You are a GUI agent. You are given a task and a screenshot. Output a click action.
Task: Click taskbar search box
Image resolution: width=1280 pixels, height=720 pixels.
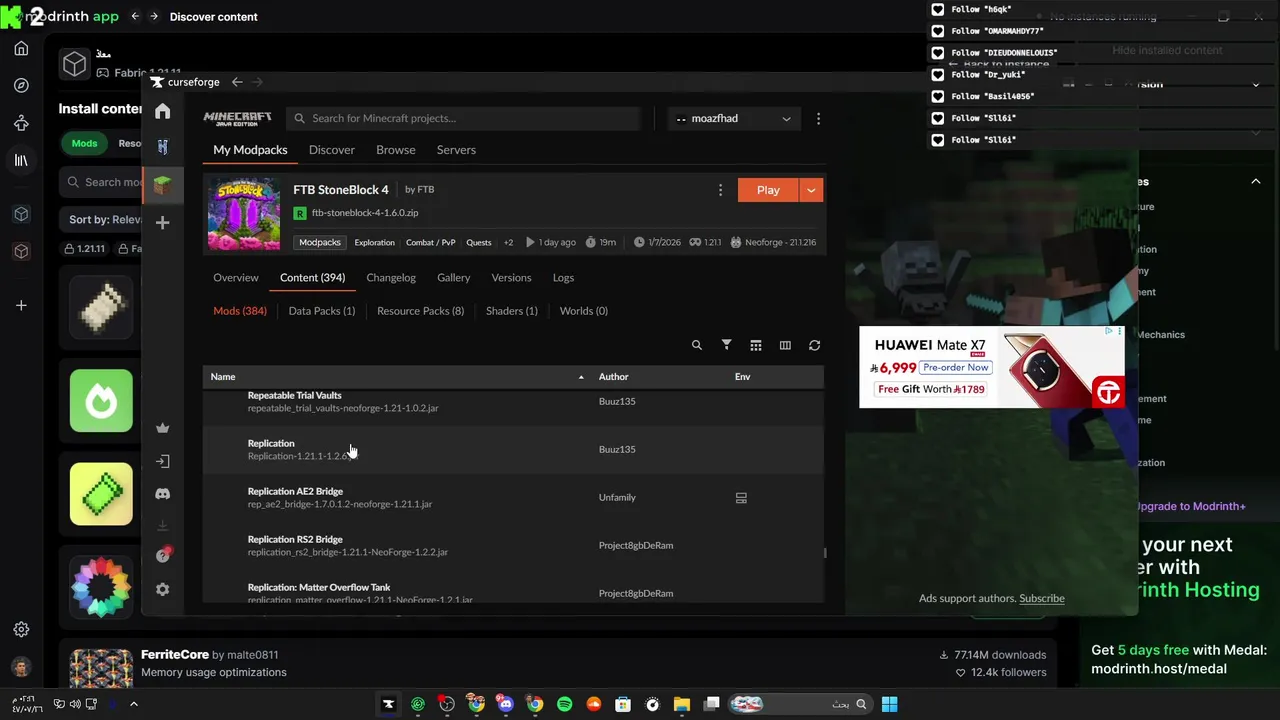[800, 704]
